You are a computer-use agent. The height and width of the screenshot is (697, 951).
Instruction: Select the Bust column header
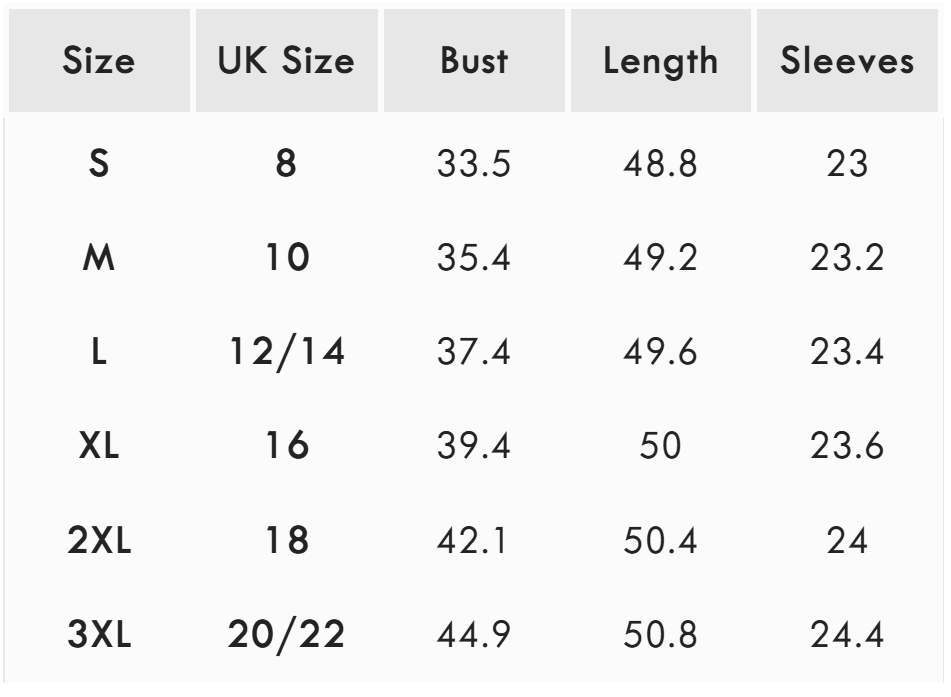474,62
